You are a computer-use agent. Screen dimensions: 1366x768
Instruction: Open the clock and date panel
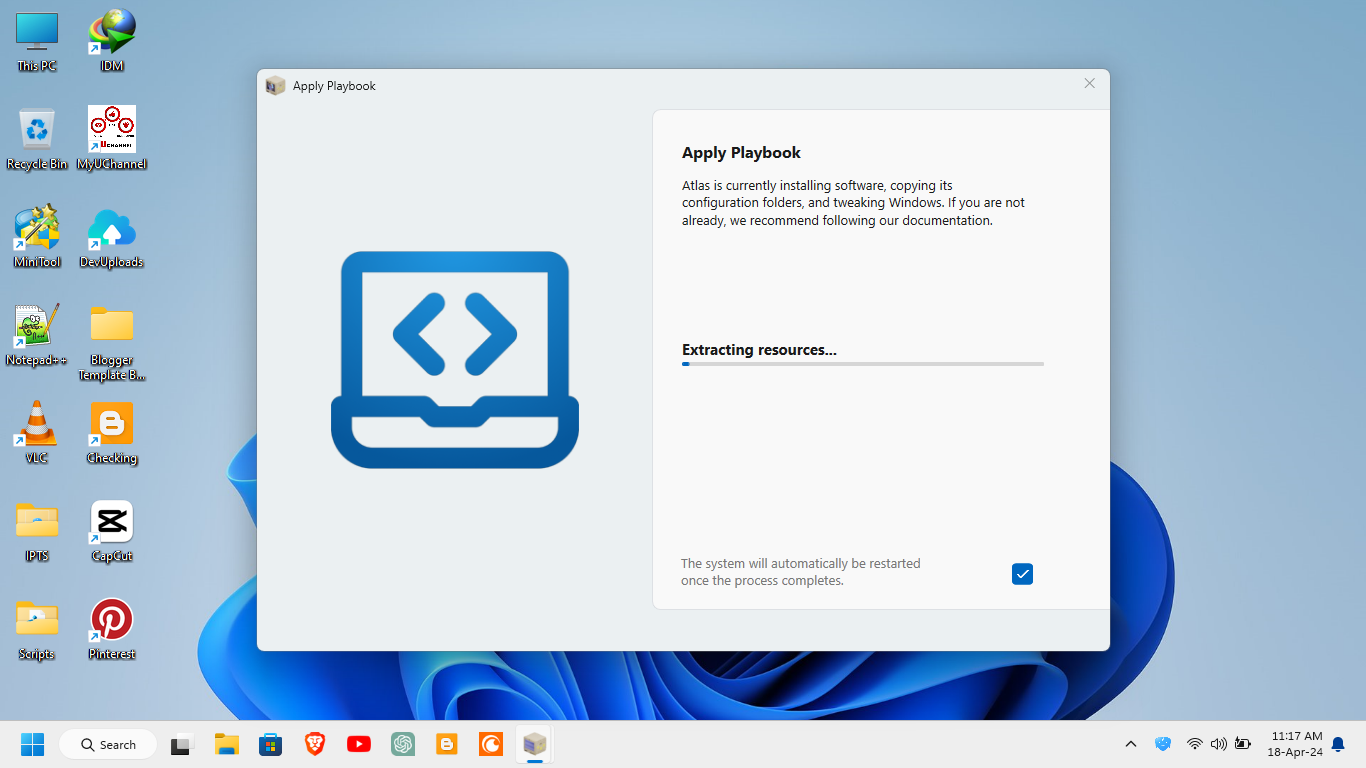pyautogui.click(x=1295, y=744)
